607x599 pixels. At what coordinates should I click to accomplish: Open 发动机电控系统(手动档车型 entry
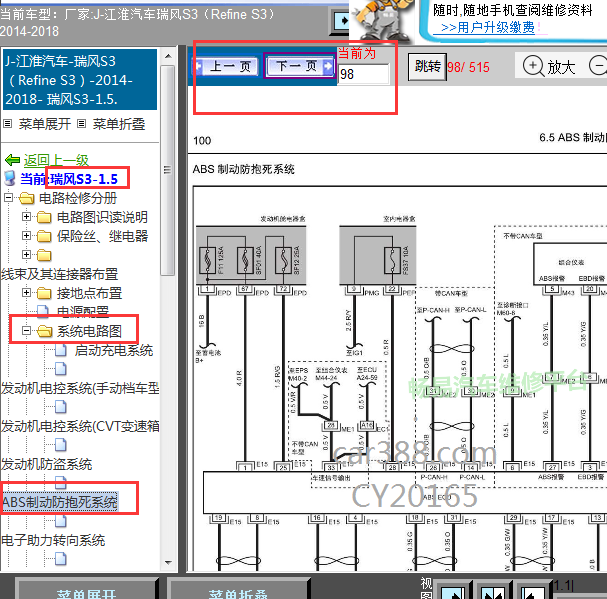(80, 388)
